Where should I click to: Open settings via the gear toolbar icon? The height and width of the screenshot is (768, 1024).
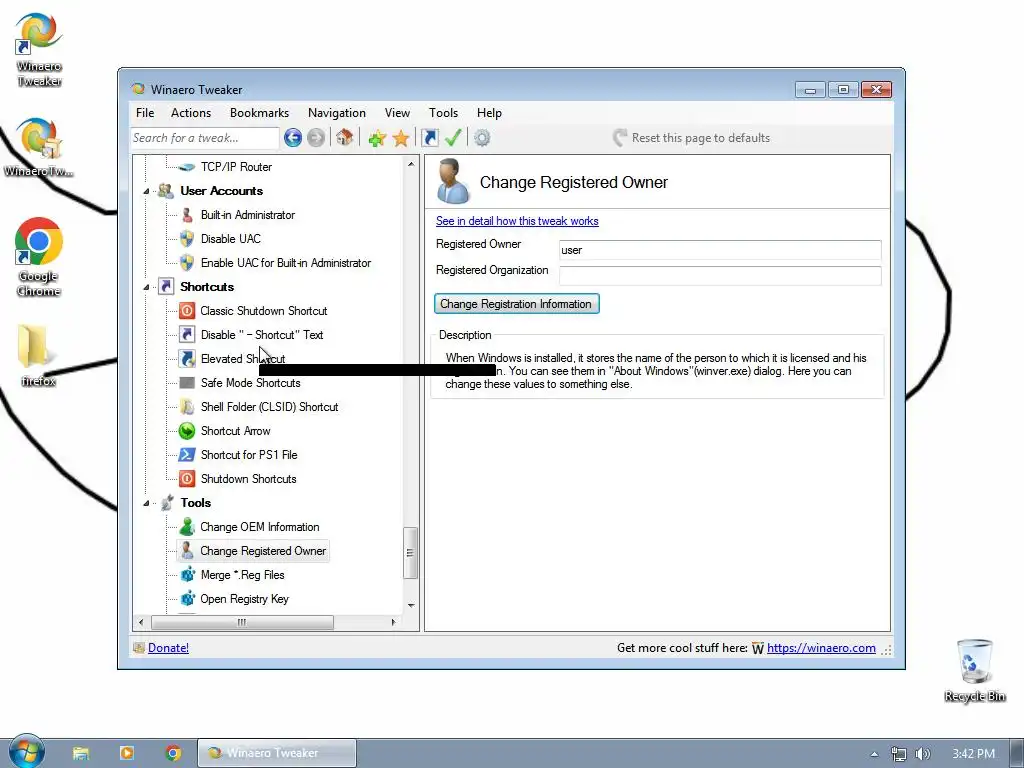[x=482, y=138]
